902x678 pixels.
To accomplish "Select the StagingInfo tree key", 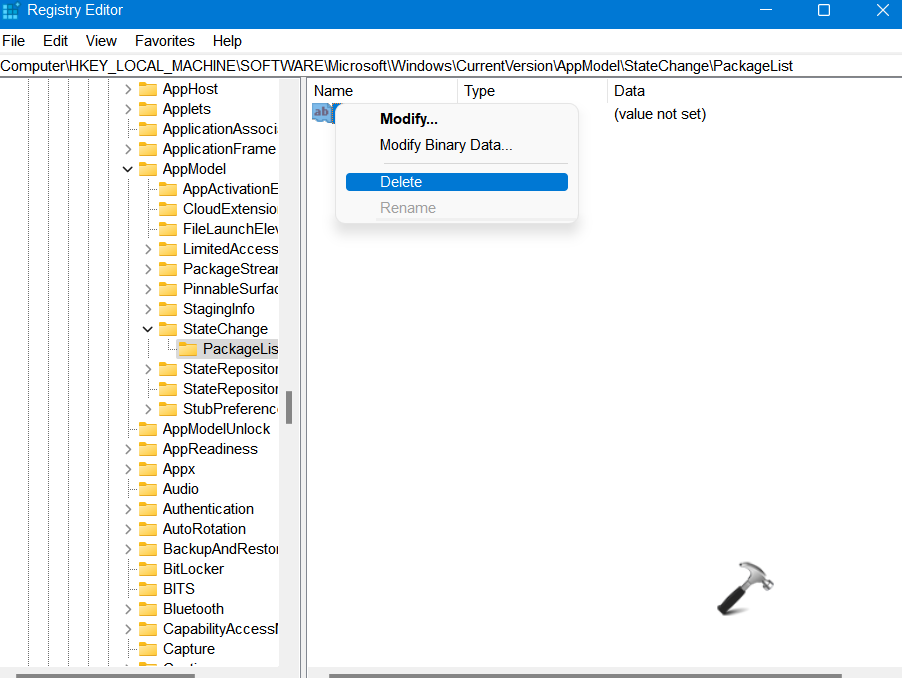I will (x=219, y=309).
